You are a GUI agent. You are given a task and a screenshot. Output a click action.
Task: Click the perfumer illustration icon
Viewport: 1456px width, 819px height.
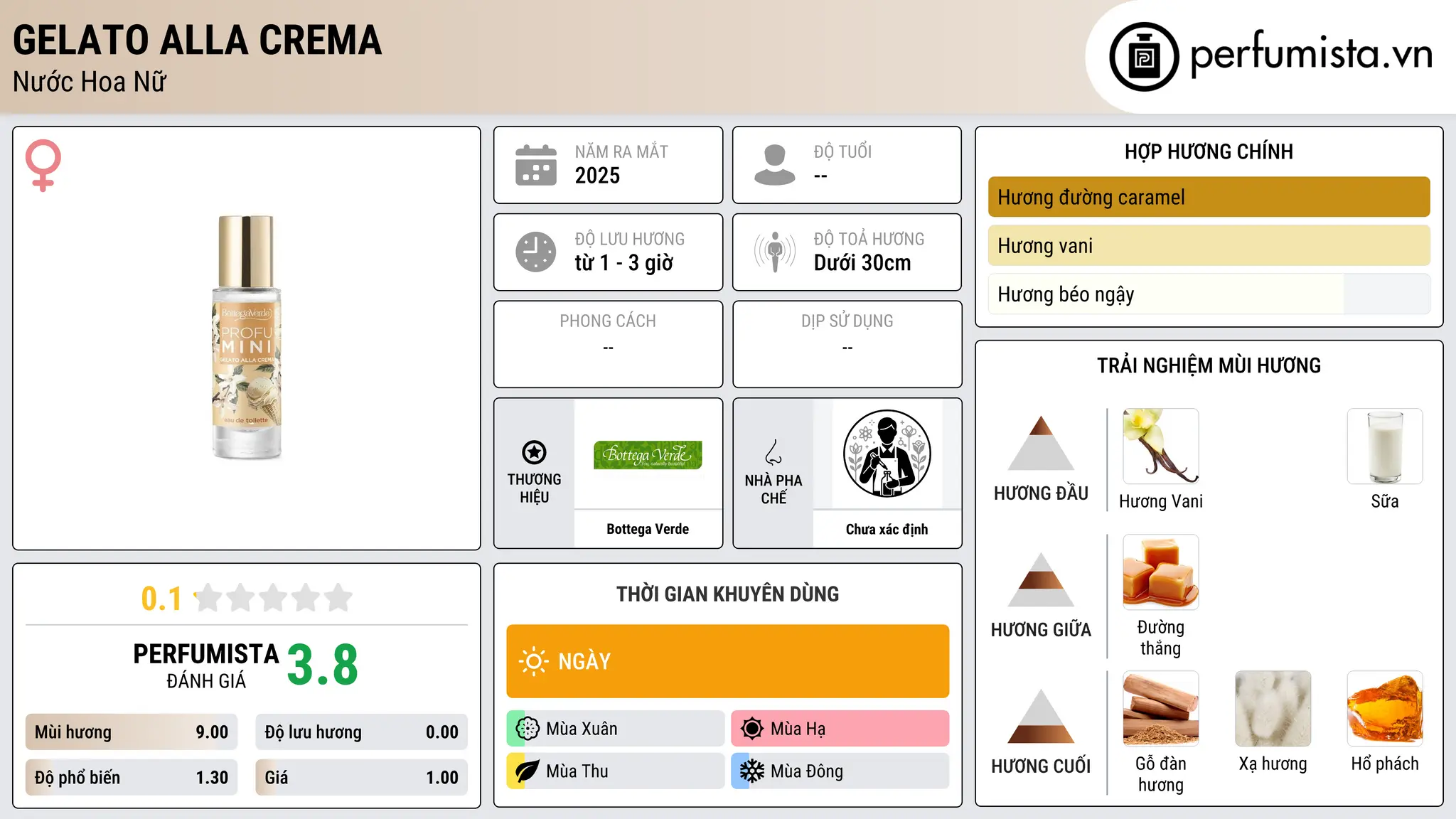tap(887, 454)
